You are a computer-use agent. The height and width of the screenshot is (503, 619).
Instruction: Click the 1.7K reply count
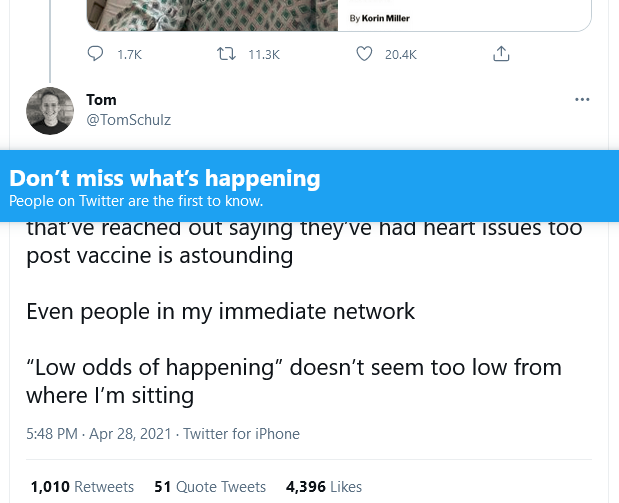(129, 54)
